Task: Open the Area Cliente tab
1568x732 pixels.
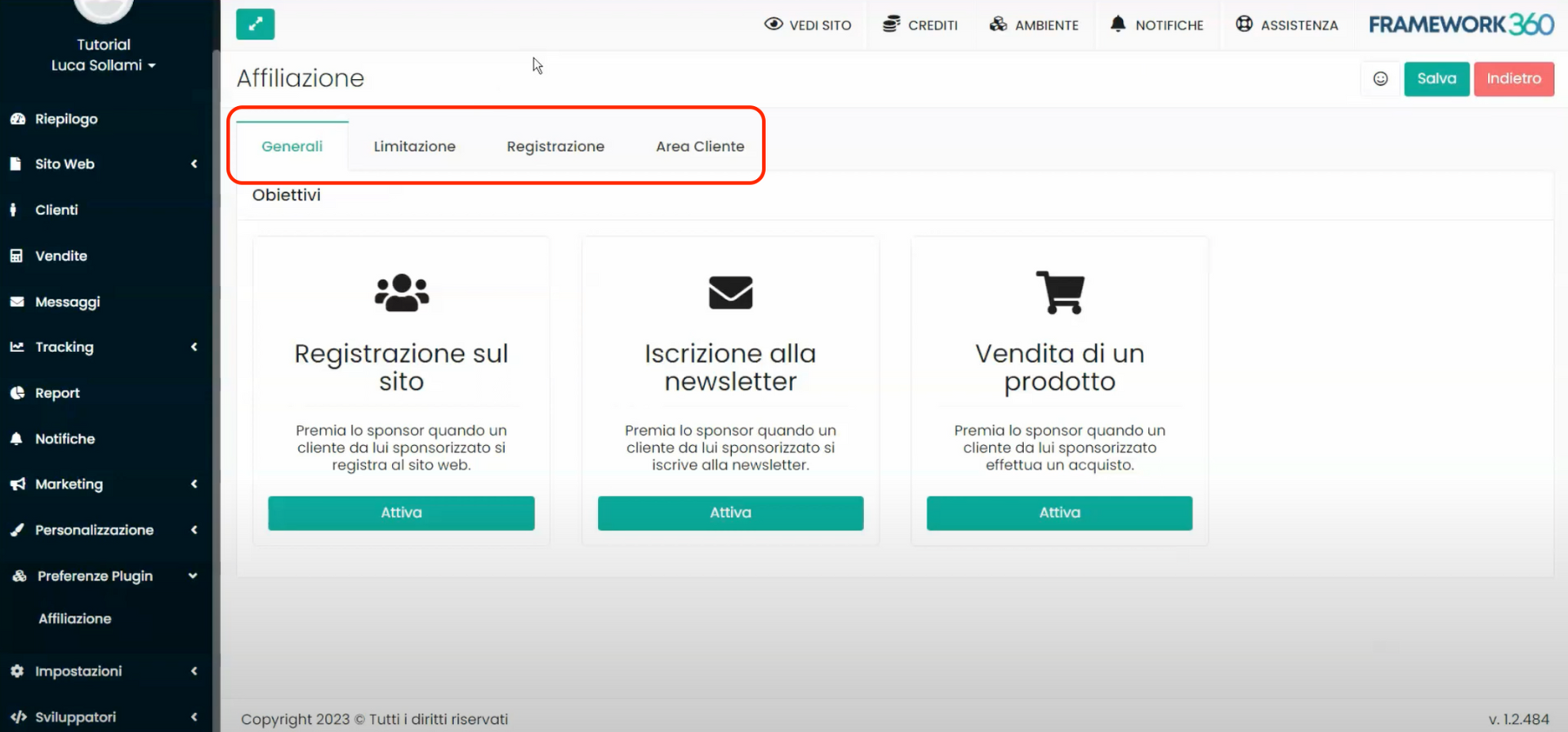Action: (x=700, y=146)
